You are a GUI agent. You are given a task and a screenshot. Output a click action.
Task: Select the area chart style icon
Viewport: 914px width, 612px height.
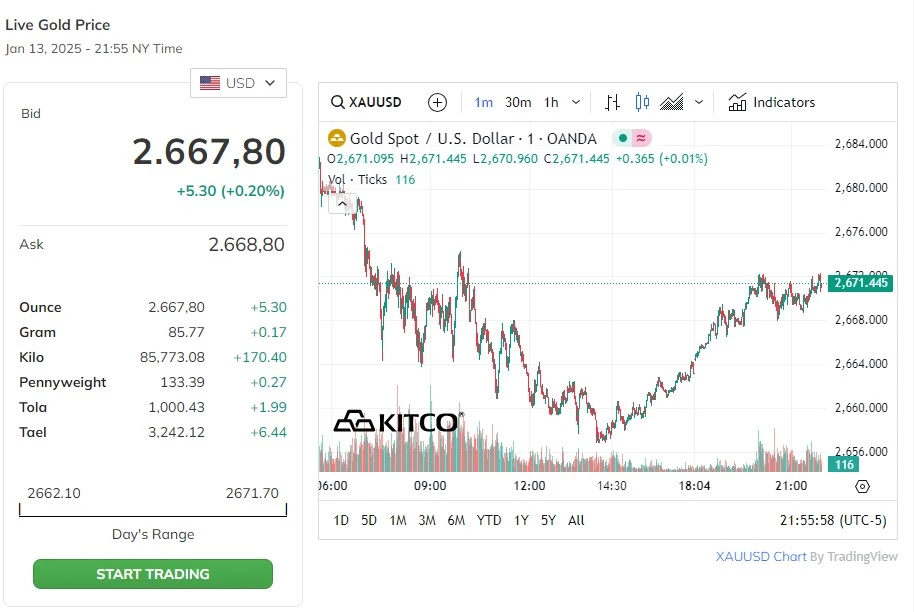click(672, 102)
